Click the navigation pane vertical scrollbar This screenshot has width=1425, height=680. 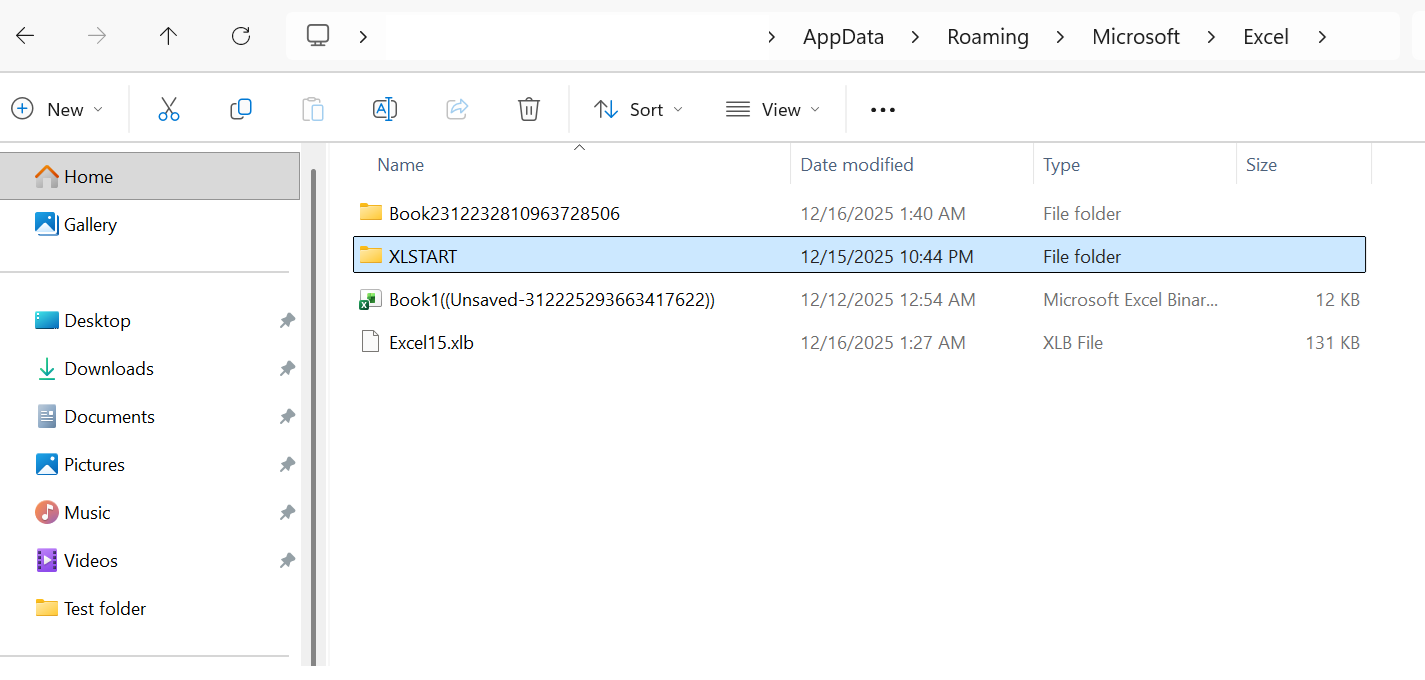(314, 415)
